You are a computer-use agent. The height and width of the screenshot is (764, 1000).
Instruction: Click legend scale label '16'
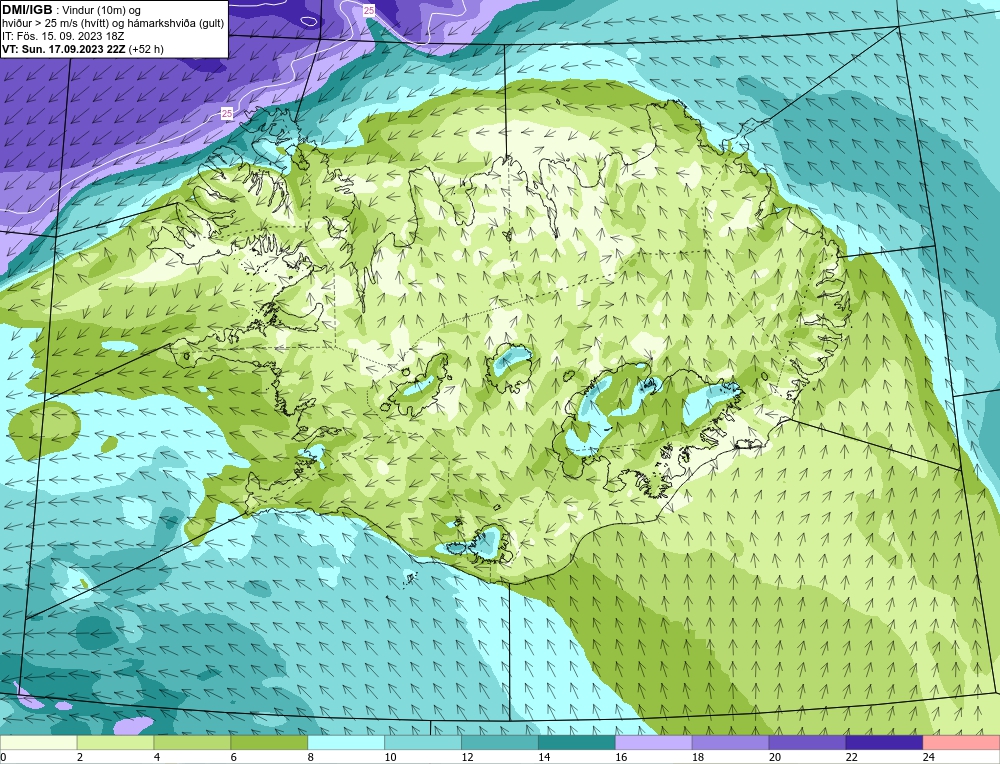(x=621, y=757)
